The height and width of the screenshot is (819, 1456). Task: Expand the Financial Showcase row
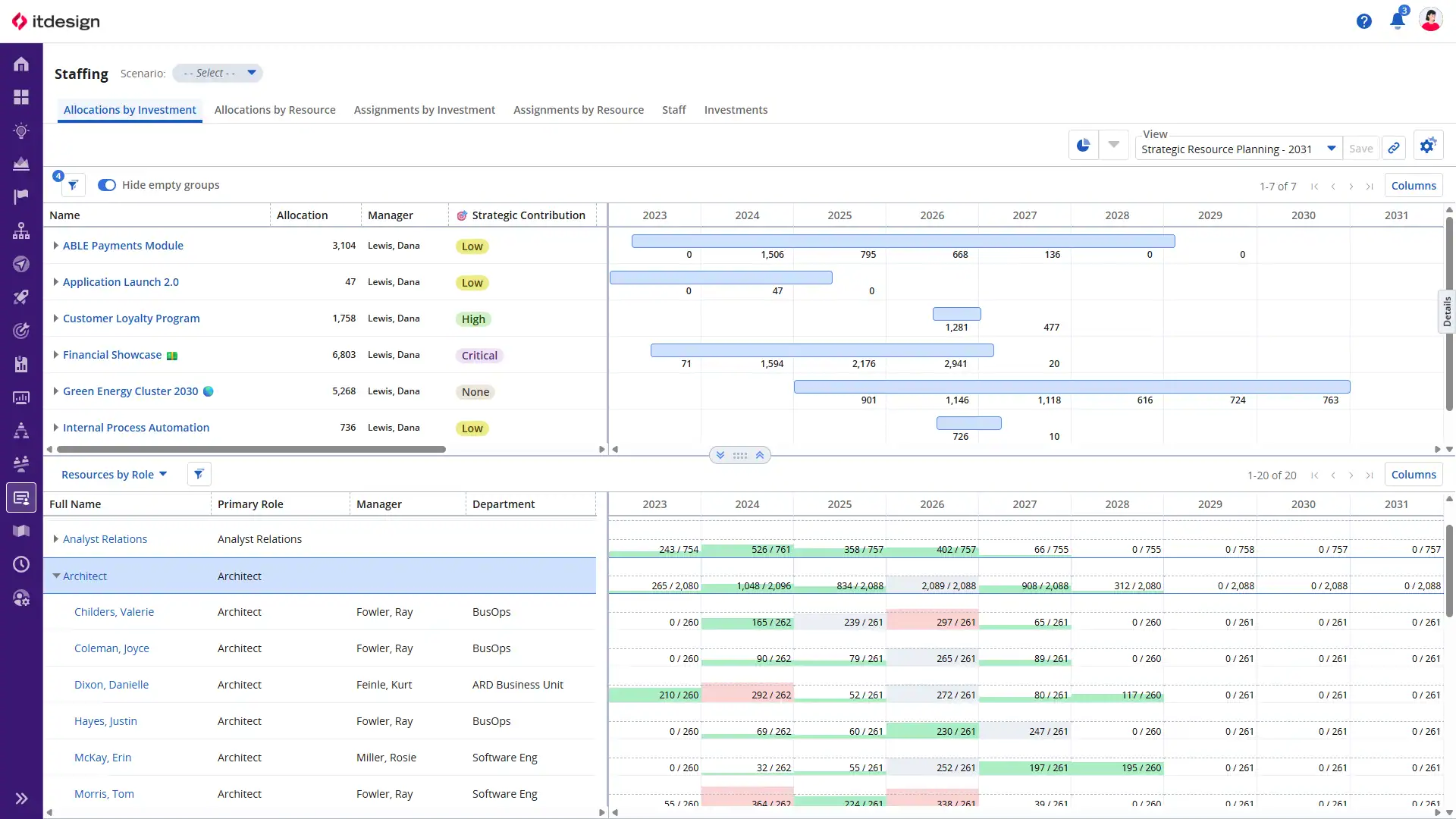(x=55, y=355)
